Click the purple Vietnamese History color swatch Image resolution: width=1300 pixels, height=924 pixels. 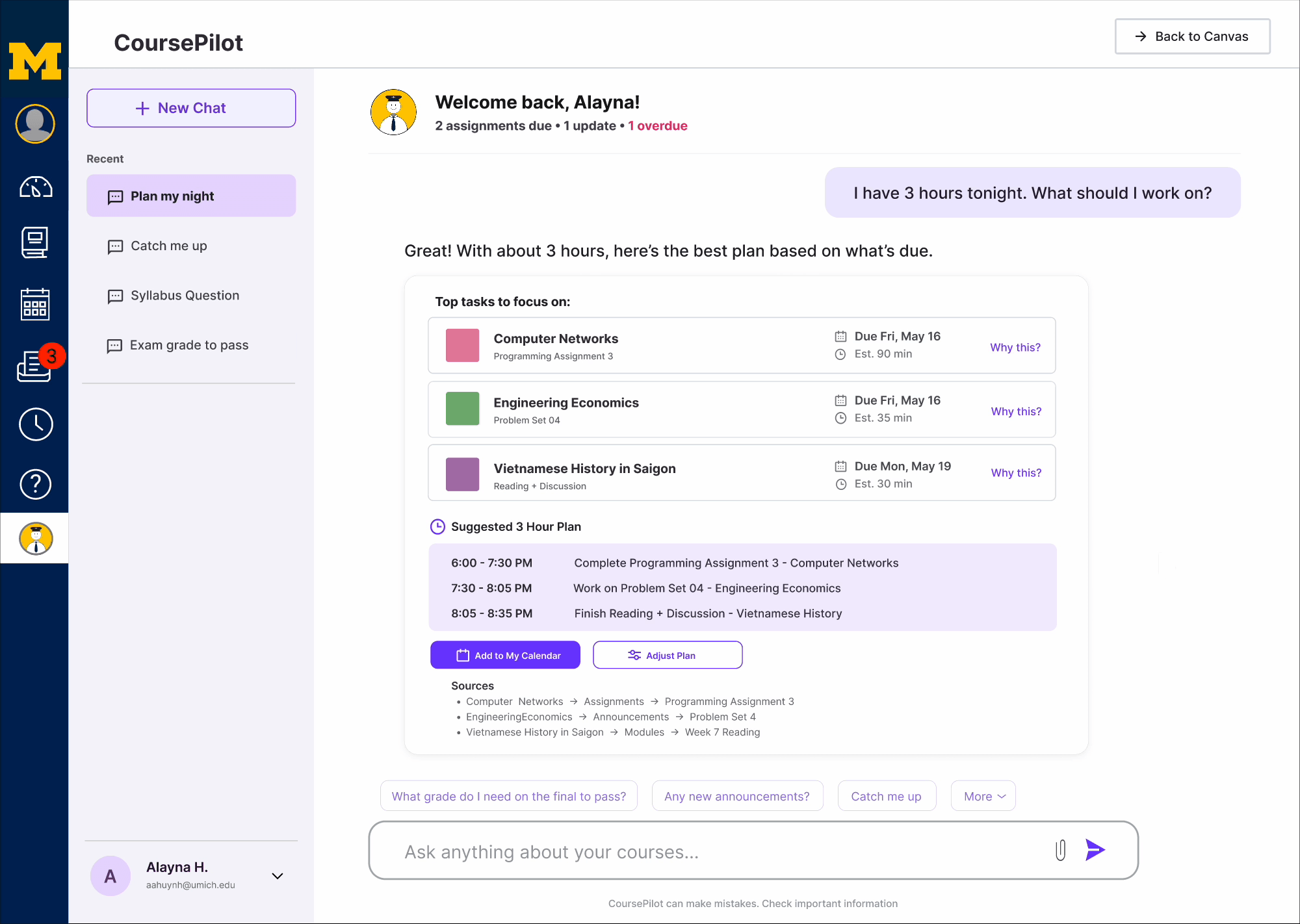462,474
